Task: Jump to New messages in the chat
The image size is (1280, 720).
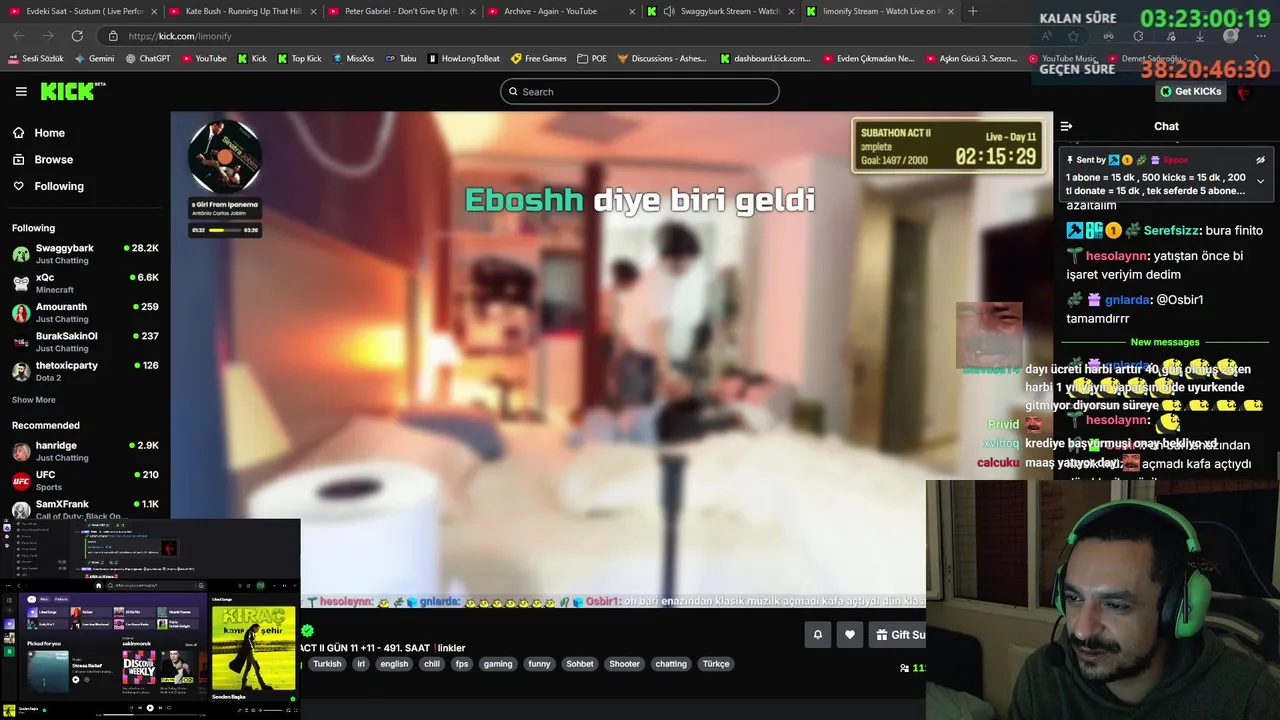Action: pyautogui.click(x=1164, y=342)
